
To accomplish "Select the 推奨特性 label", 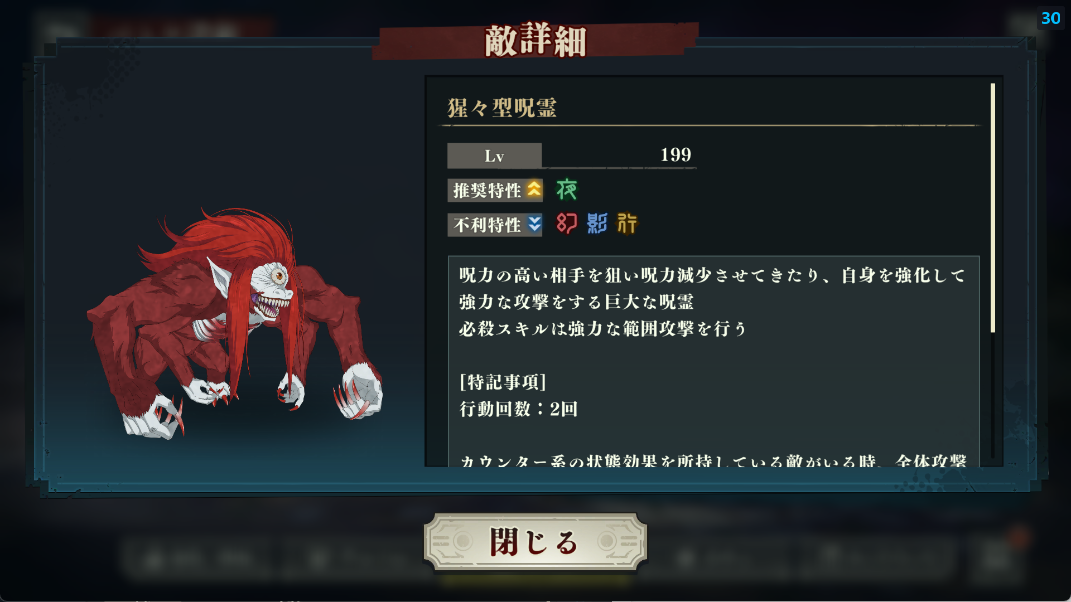I will pyautogui.click(x=486, y=190).
